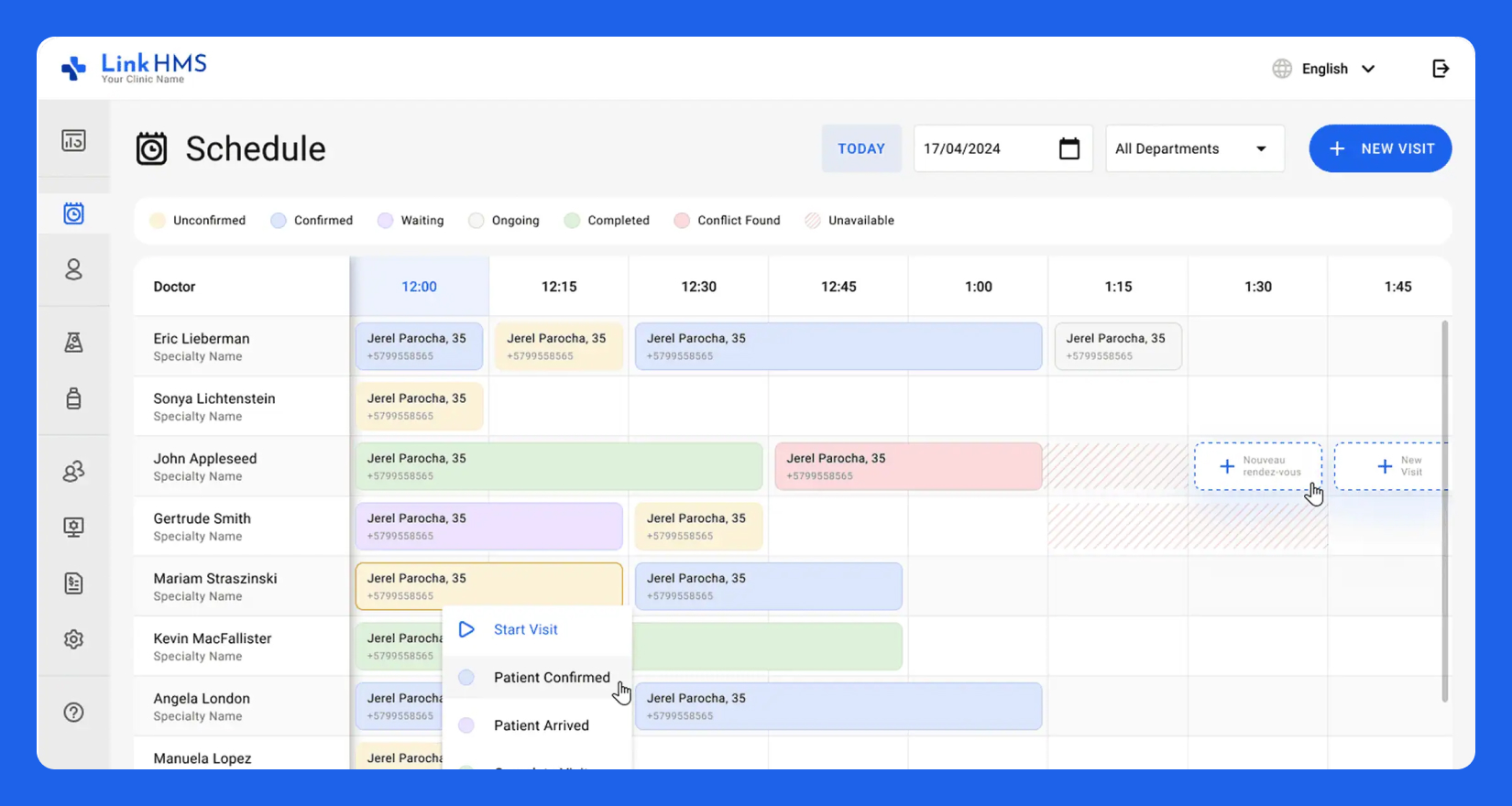Open the patients person icon in sidebar
The height and width of the screenshot is (806, 1512).
73,269
